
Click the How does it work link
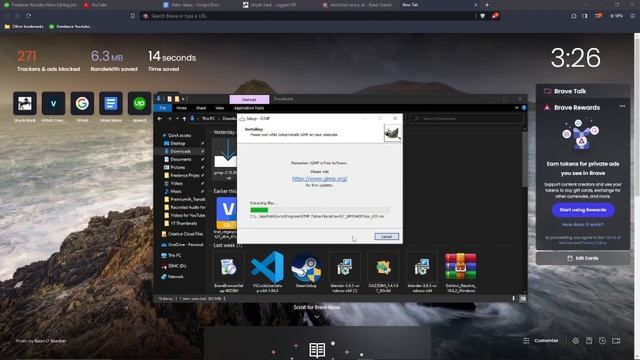582,224
